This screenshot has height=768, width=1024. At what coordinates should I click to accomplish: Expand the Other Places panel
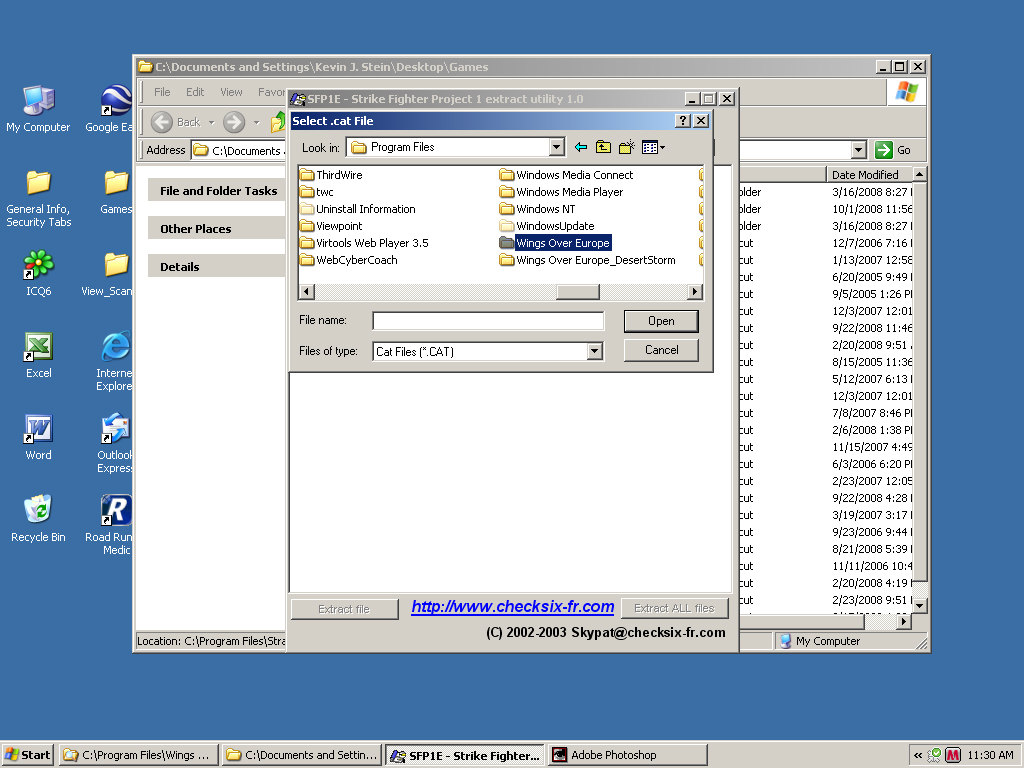click(x=217, y=229)
